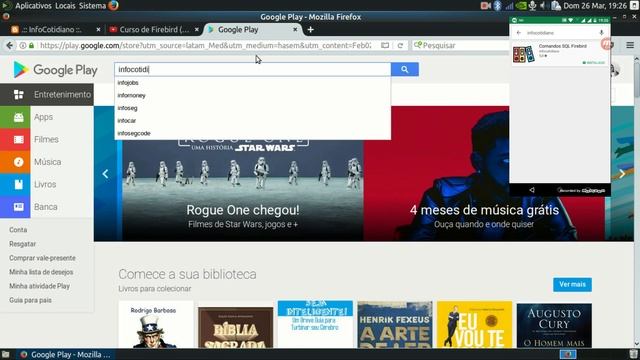Viewport: 640px width, 360px height.
Task: Go back with Firefox back arrow
Action: 9,45
